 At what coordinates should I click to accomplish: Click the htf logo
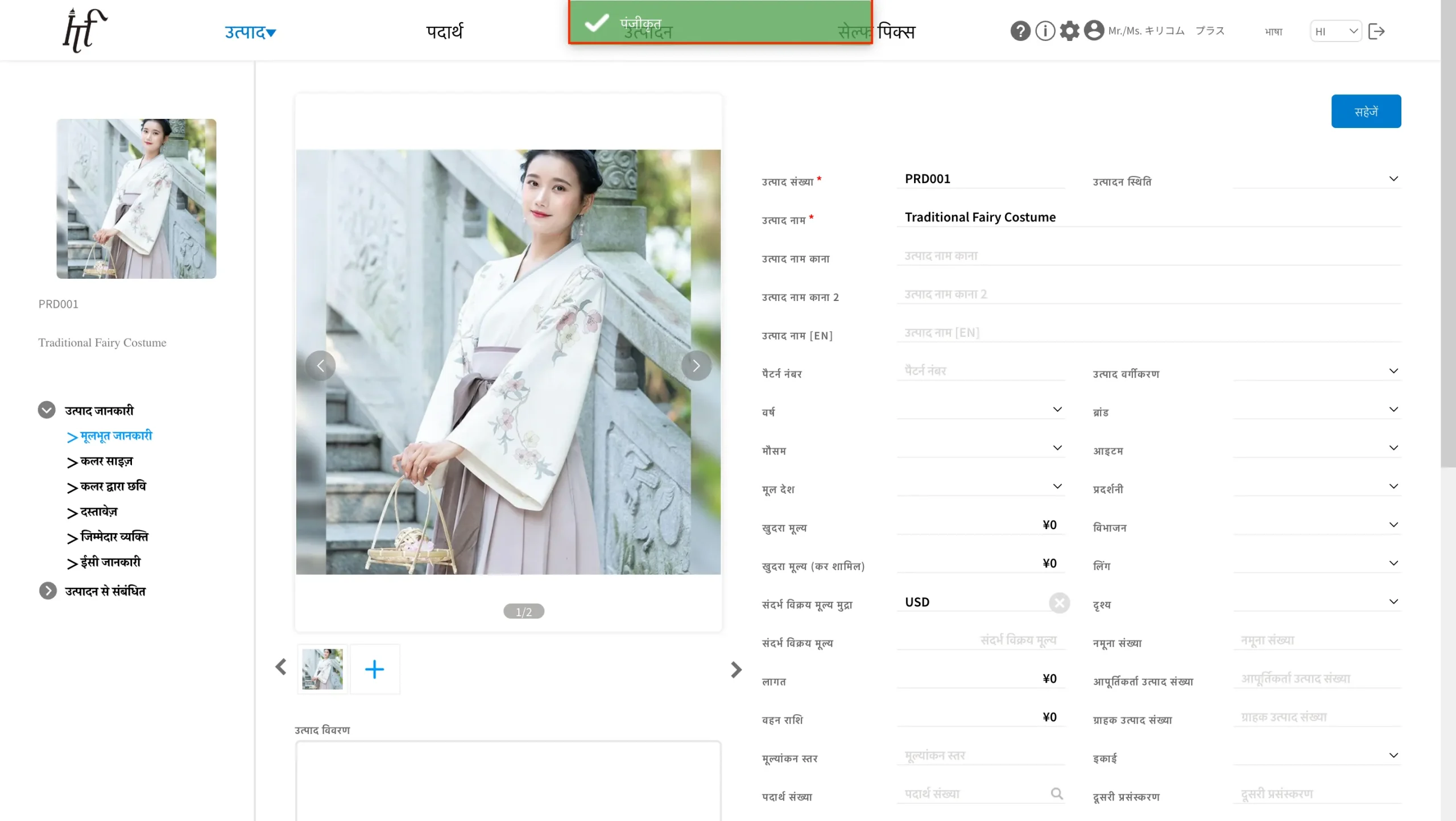pyautogui.click(x=84, y=30)
